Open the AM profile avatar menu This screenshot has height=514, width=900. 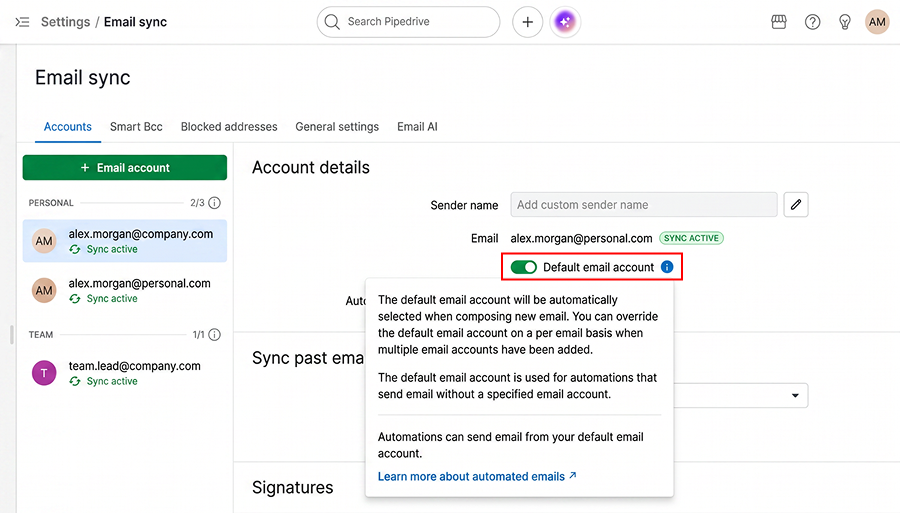click(x=877, y=22)
